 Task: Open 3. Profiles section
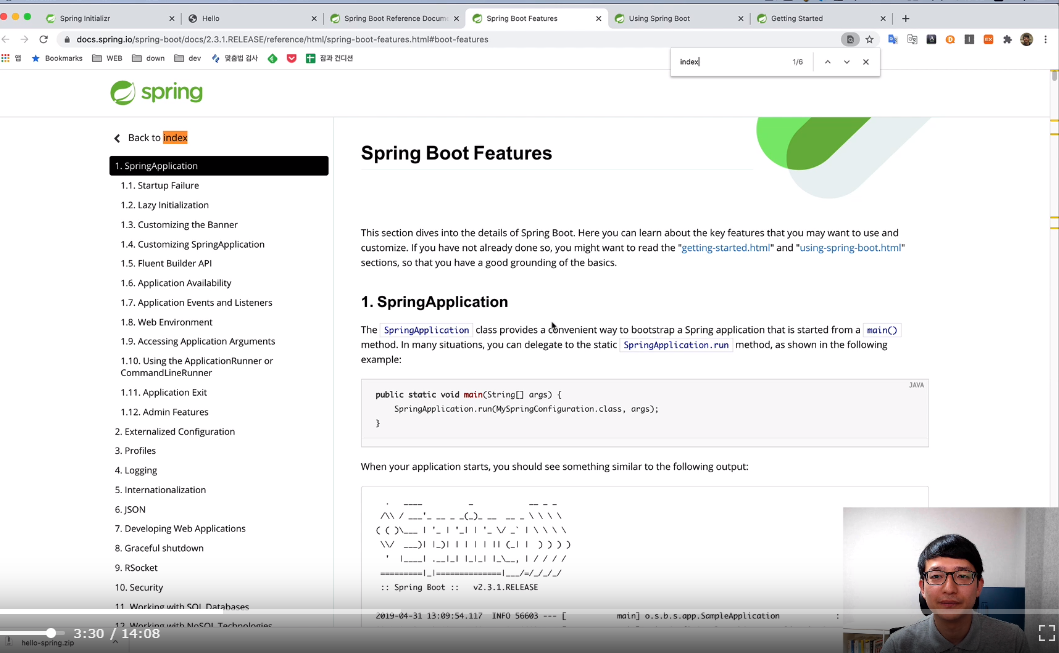coord(135,450)
